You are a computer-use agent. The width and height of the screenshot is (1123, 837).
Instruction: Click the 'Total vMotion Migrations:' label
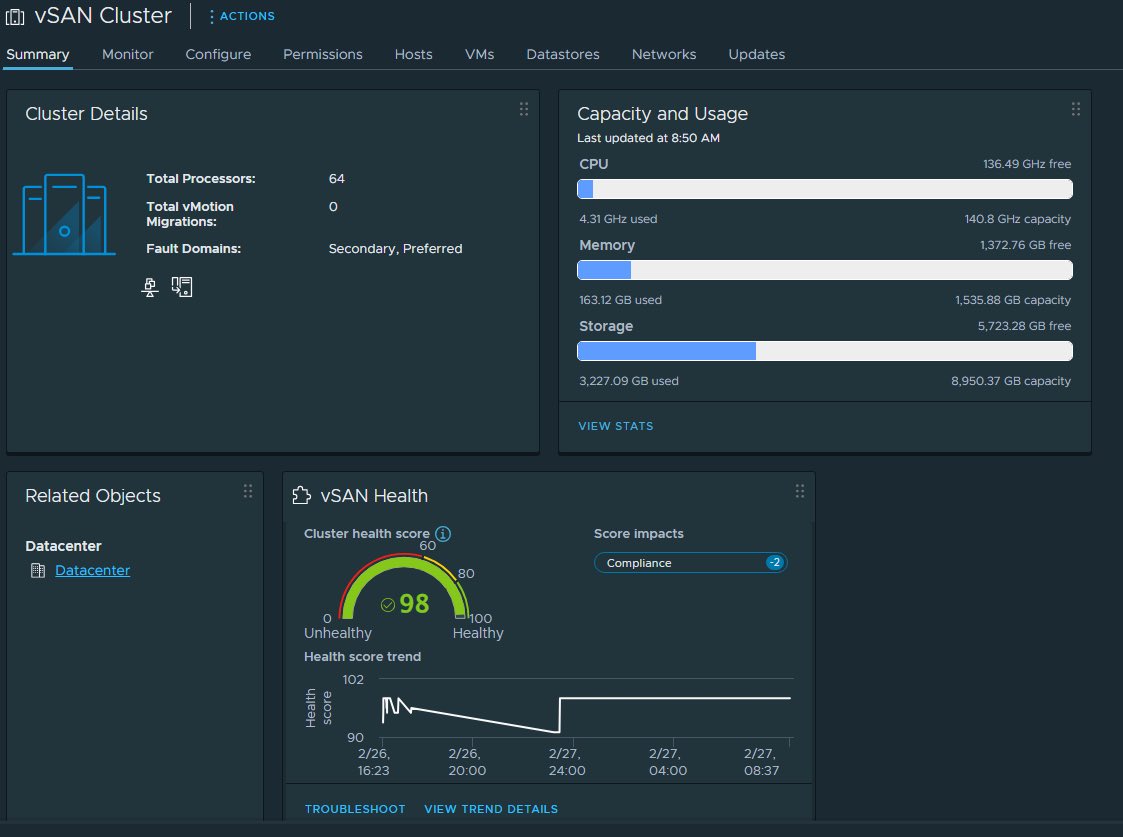point(190,214)
